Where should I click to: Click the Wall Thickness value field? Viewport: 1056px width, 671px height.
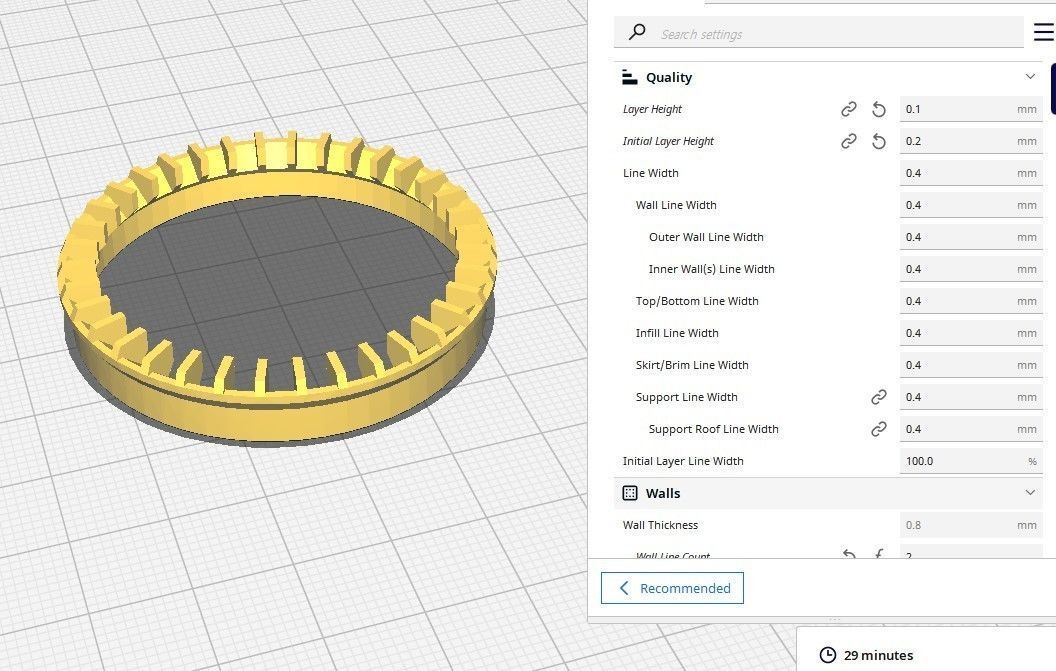(x=971, y=525)
